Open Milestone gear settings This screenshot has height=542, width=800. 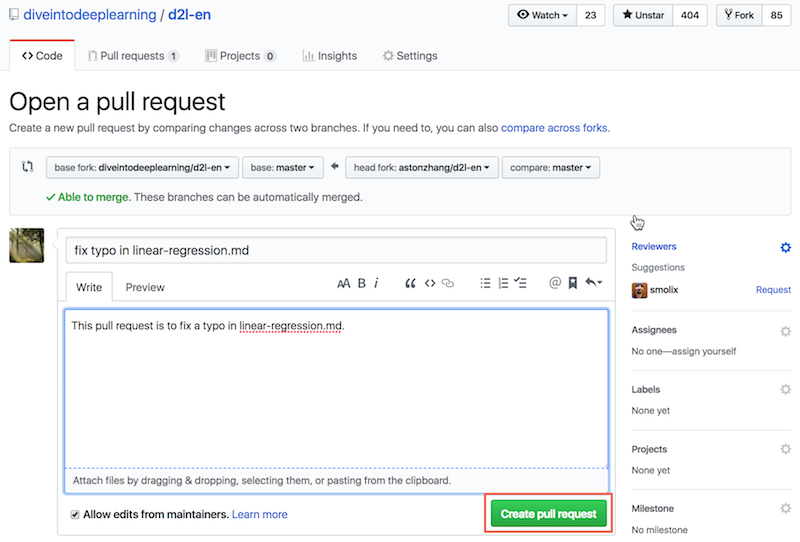coord(786,508)
